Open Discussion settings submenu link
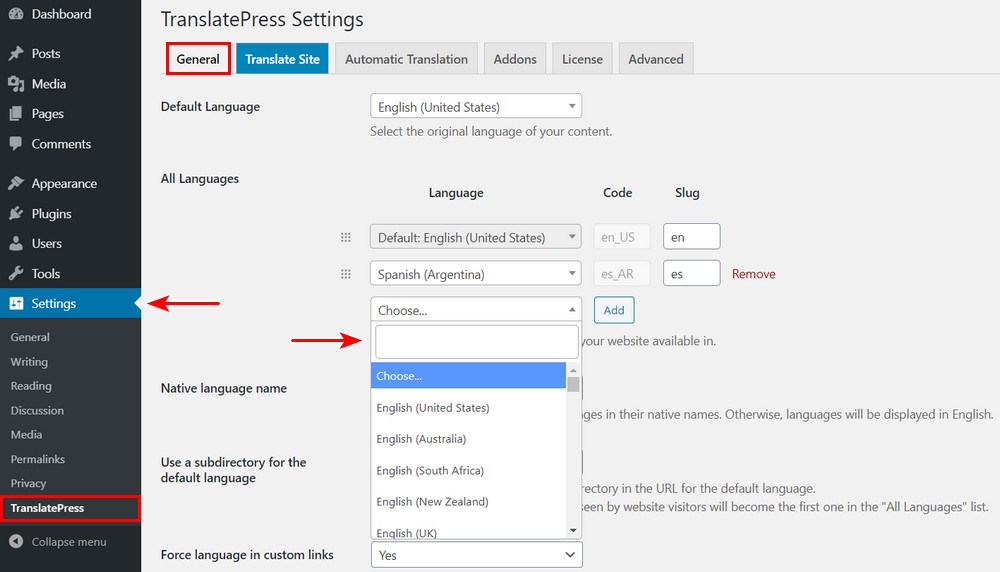The width and height of the screenshot is (1000, 572). (37, 410)
